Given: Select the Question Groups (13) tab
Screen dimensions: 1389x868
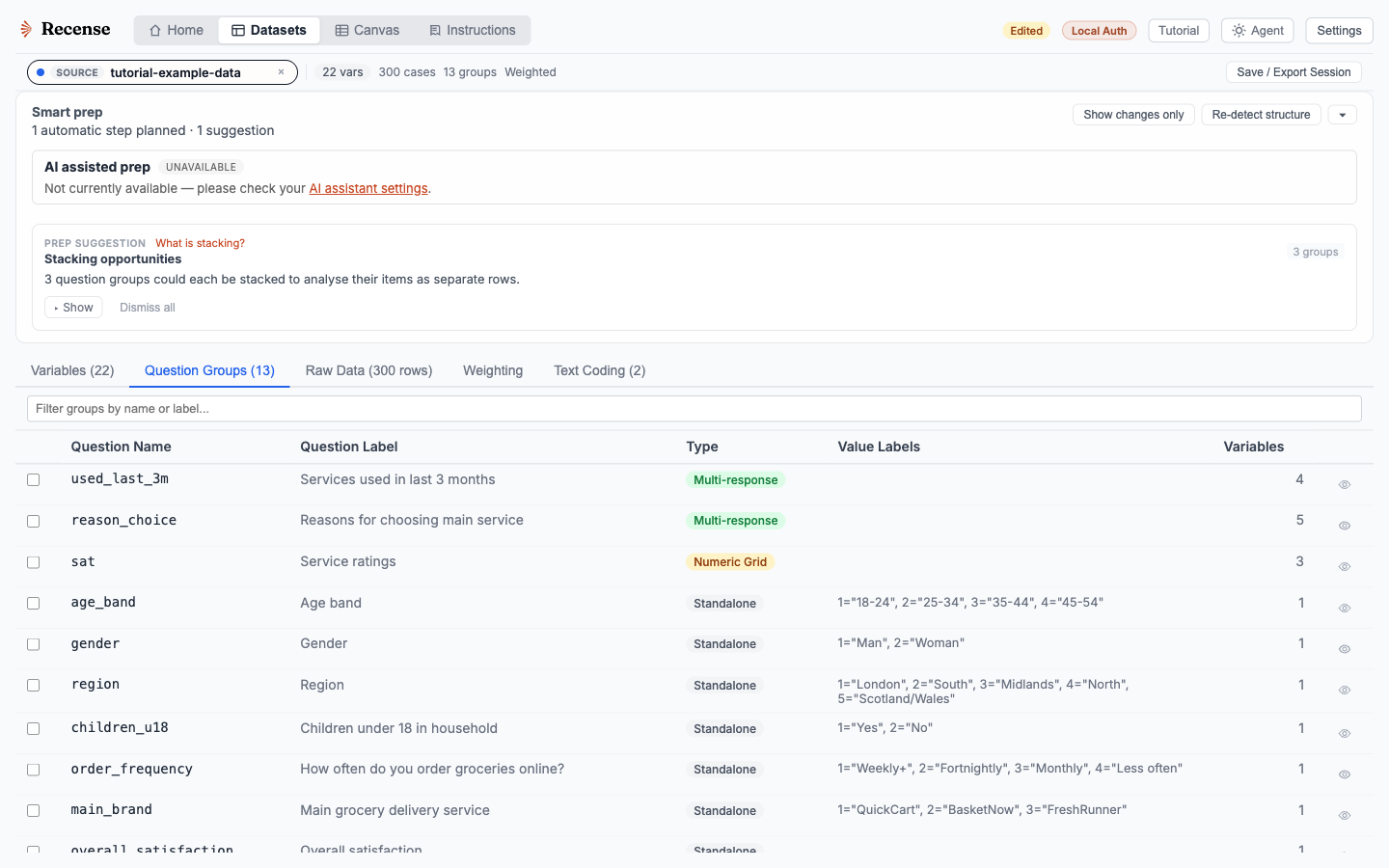Looking at the screenshot, I should [209, 370].
